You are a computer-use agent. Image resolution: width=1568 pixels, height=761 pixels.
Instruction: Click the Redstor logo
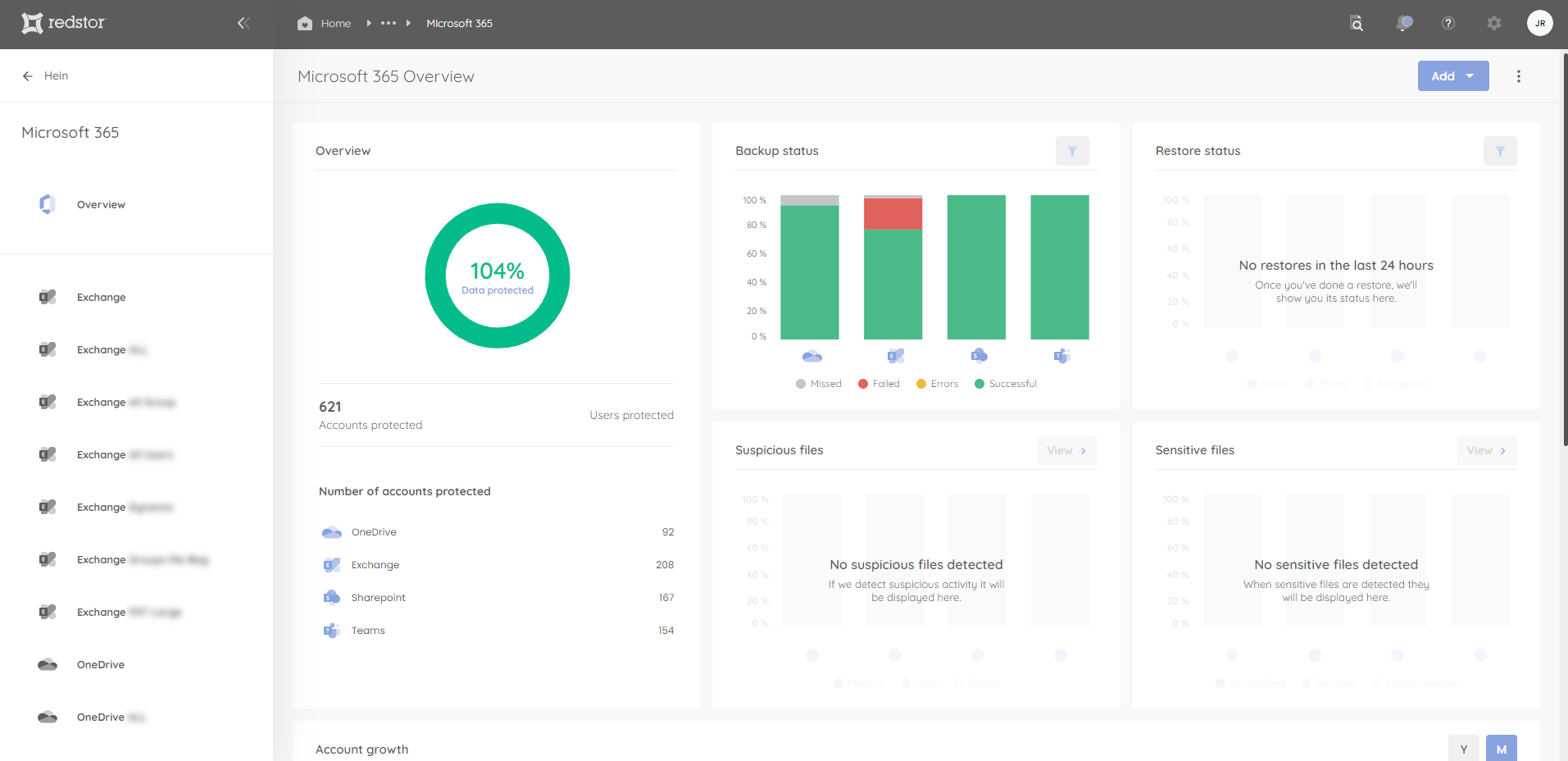63,23
